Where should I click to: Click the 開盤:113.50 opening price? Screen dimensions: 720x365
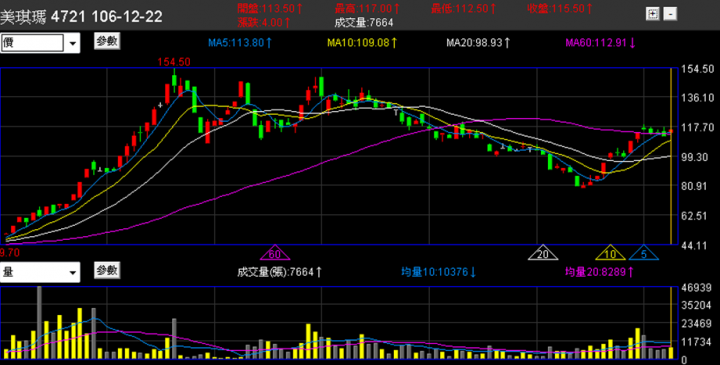270,8
